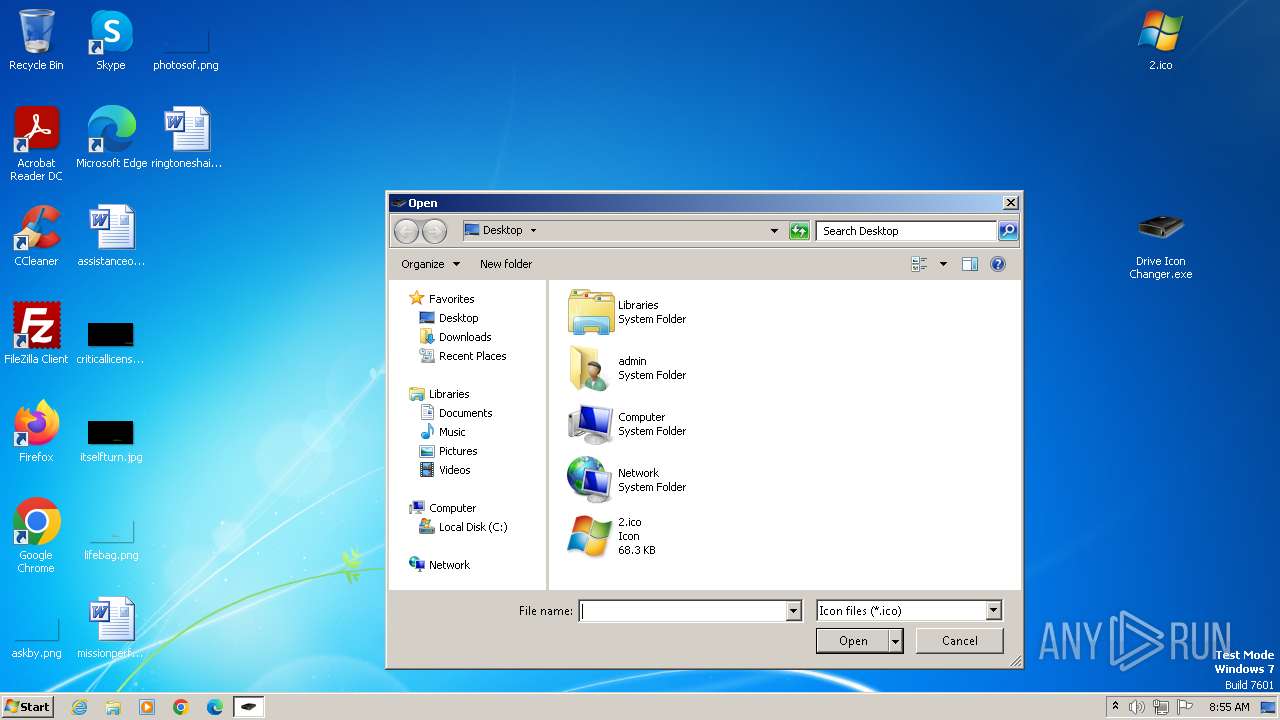This screenshot has width=1280, height=720.
Task: Show hidden tray icons arrow
Action: tap(1115, 707)
